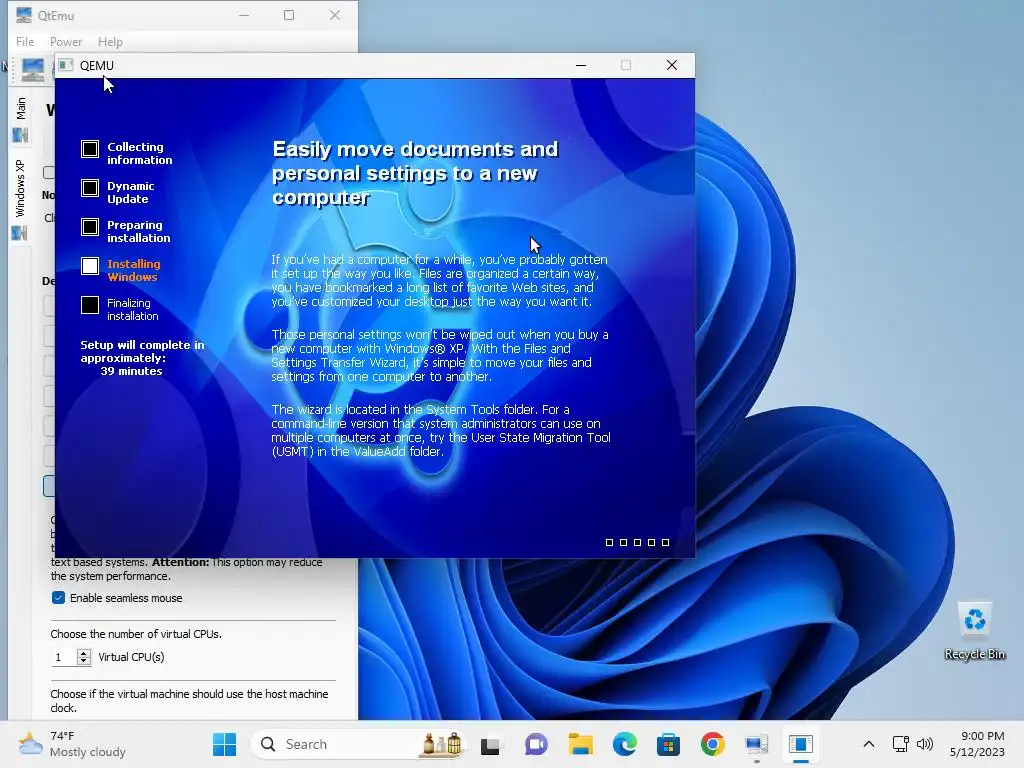Screen dimensions: 1024x768
Task: Click the '39 minutes' remaining time text
Action: point(131,371)
